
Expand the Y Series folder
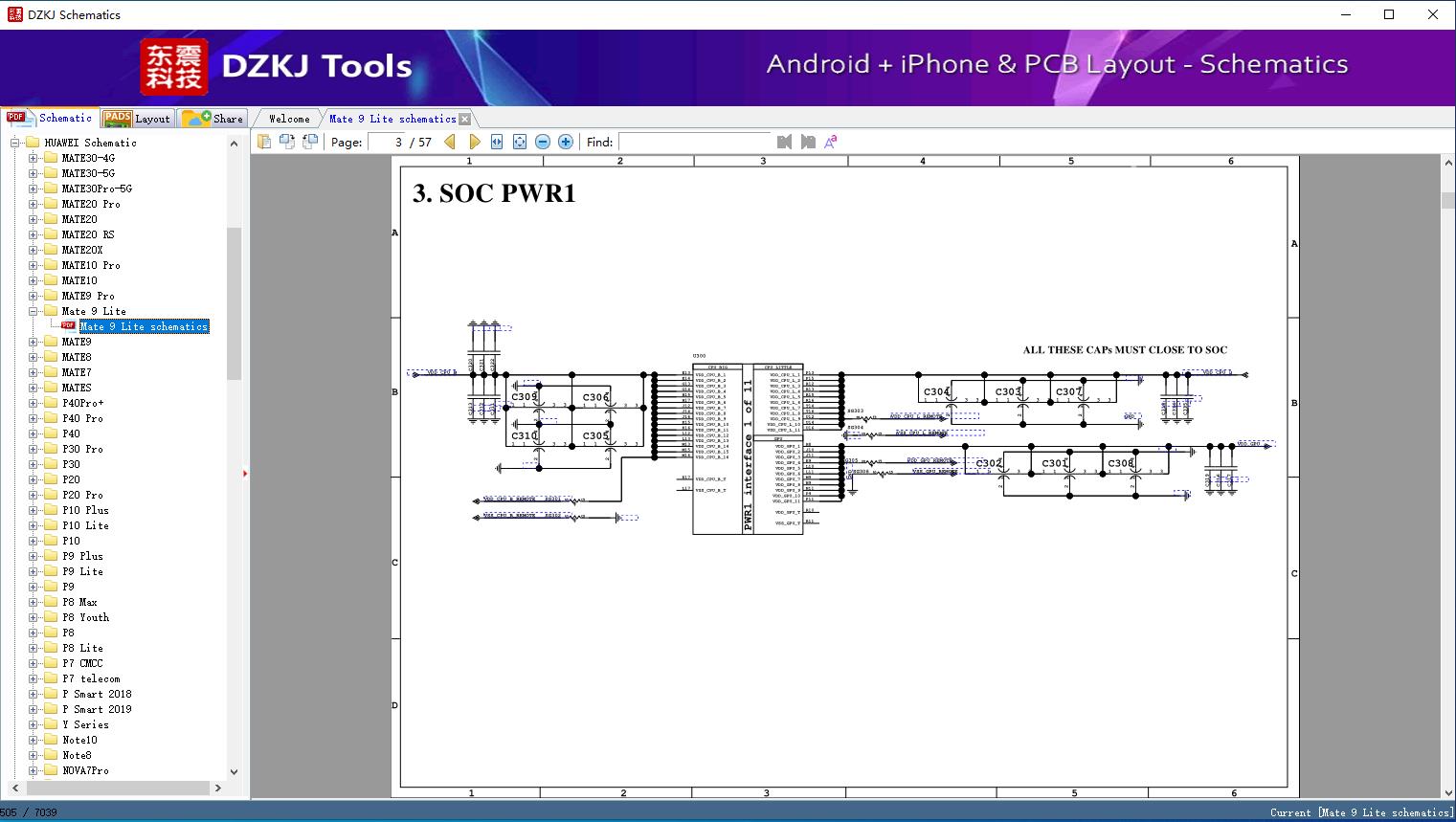[x=33, y=724]
